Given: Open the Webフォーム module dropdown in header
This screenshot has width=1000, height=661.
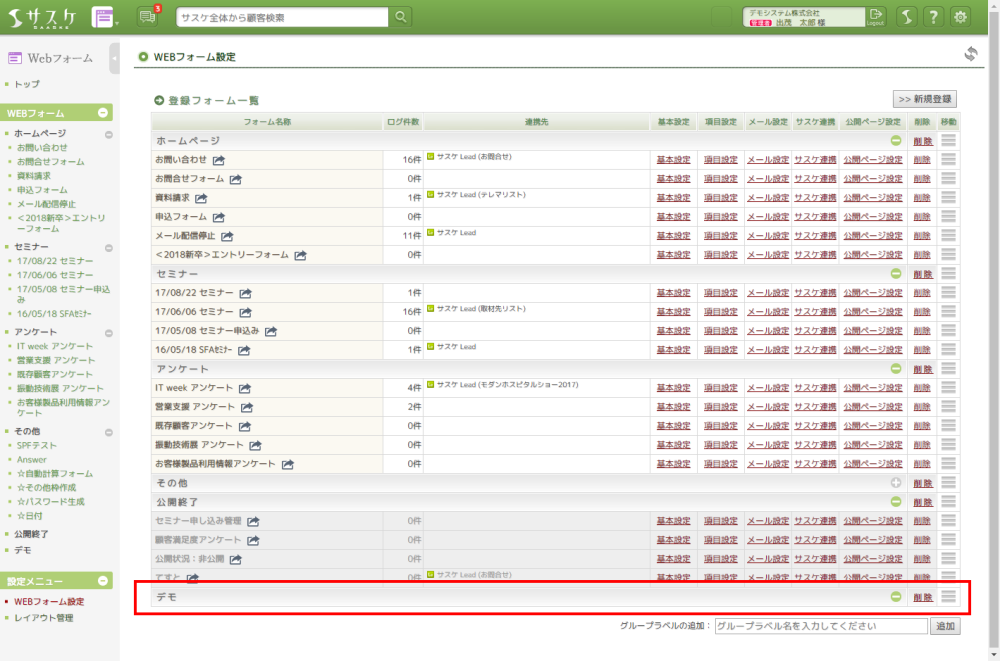Looking at the screenshot, I should pos(104,17).
